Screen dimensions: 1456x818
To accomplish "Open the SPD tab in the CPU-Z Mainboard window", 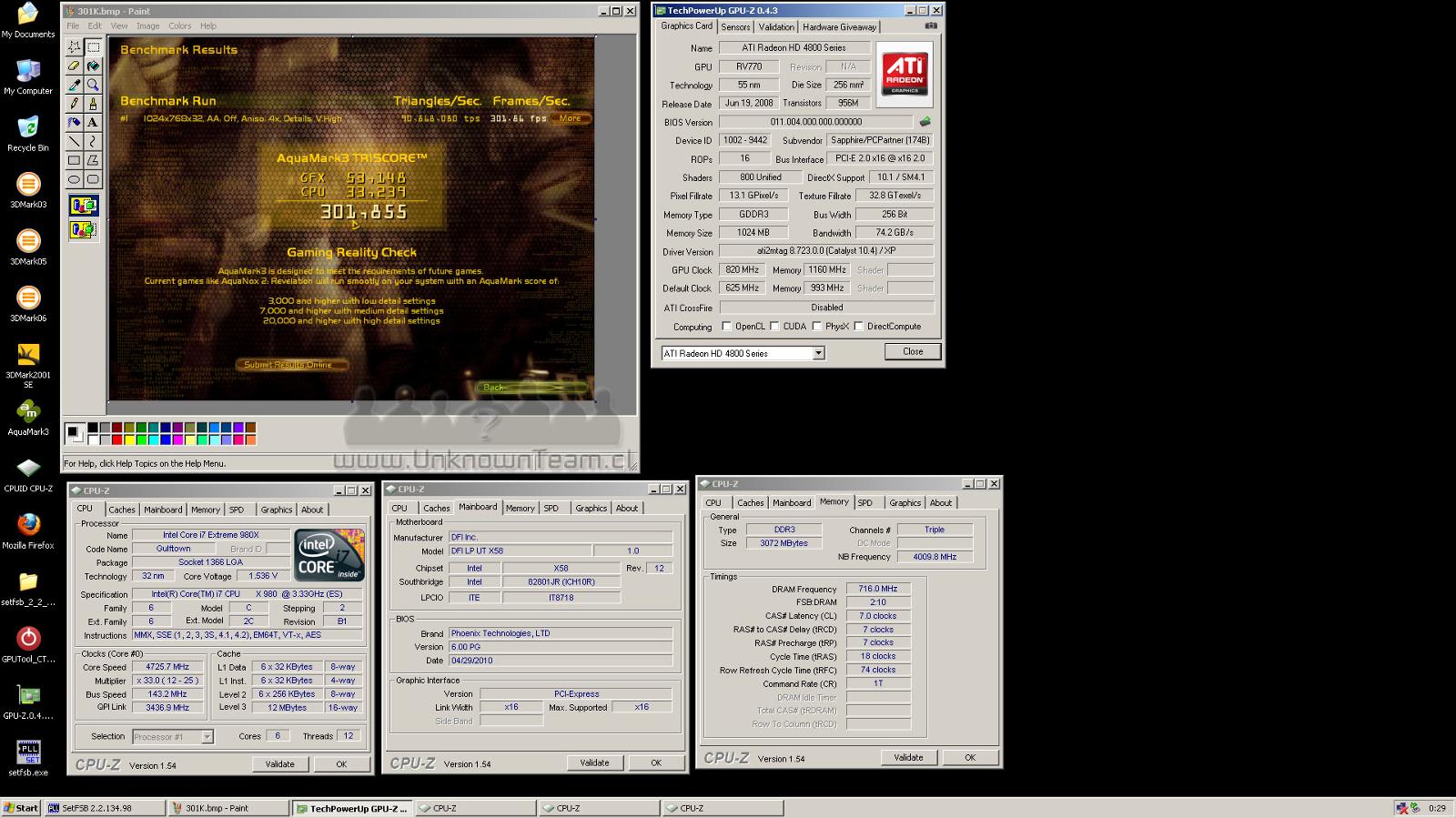I will (551, 508).
